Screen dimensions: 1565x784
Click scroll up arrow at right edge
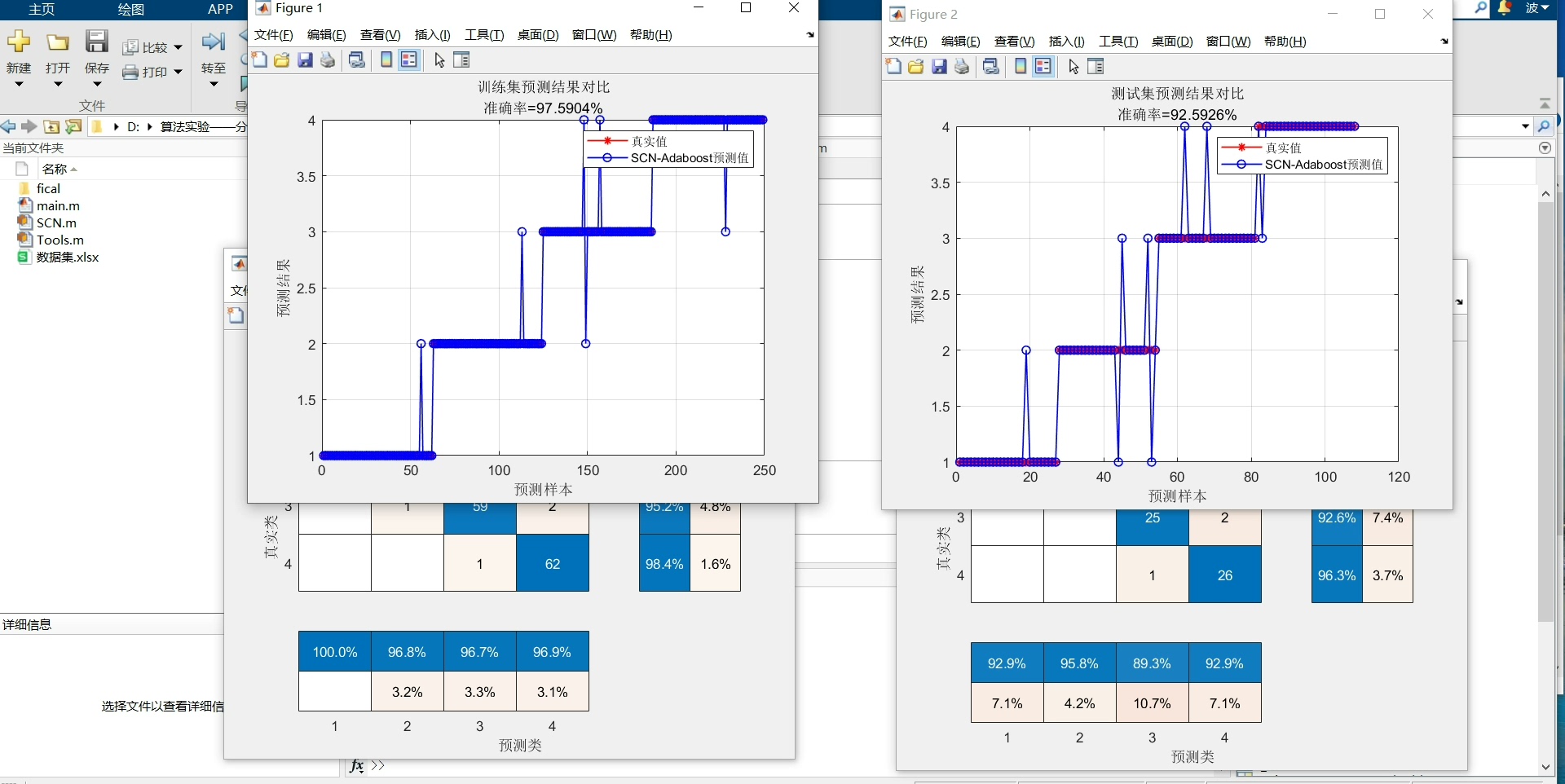1546,194
